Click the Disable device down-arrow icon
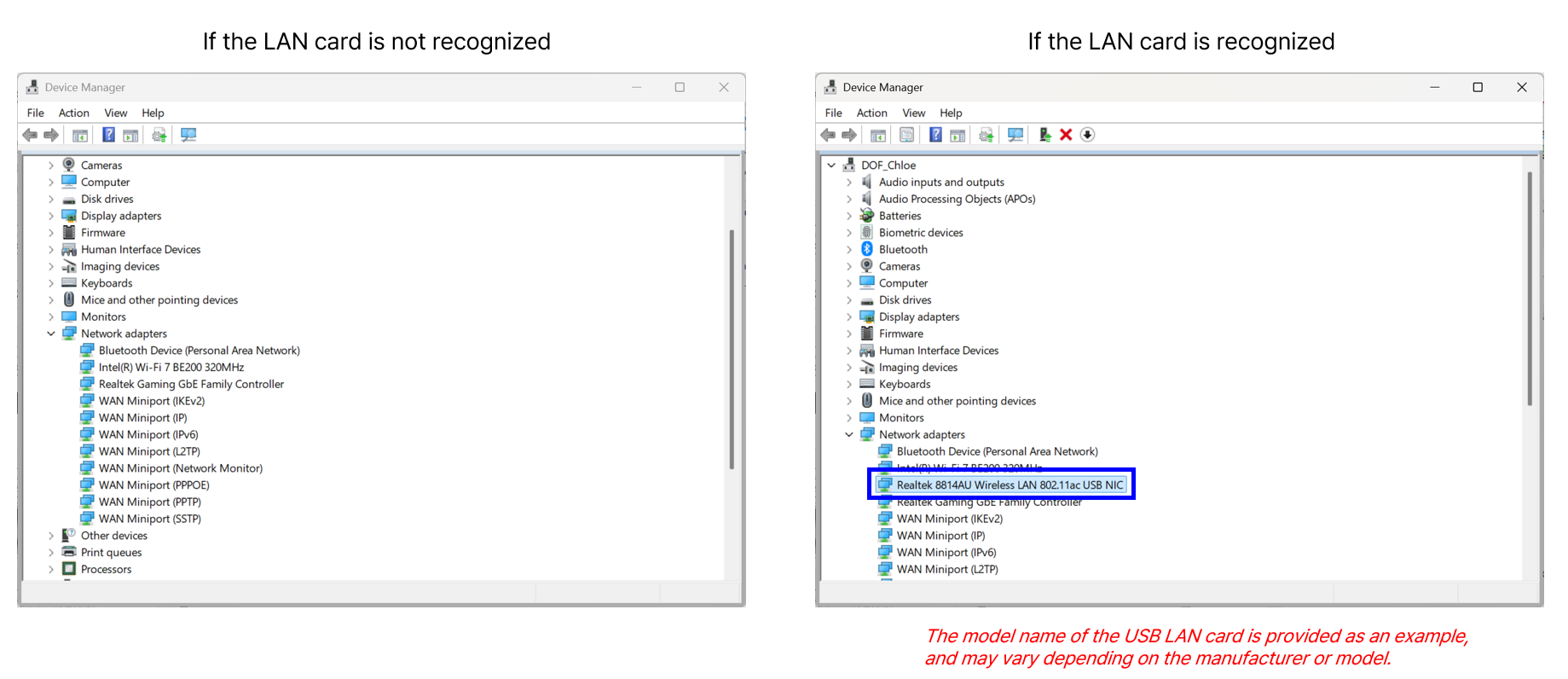 point(1087,135)
